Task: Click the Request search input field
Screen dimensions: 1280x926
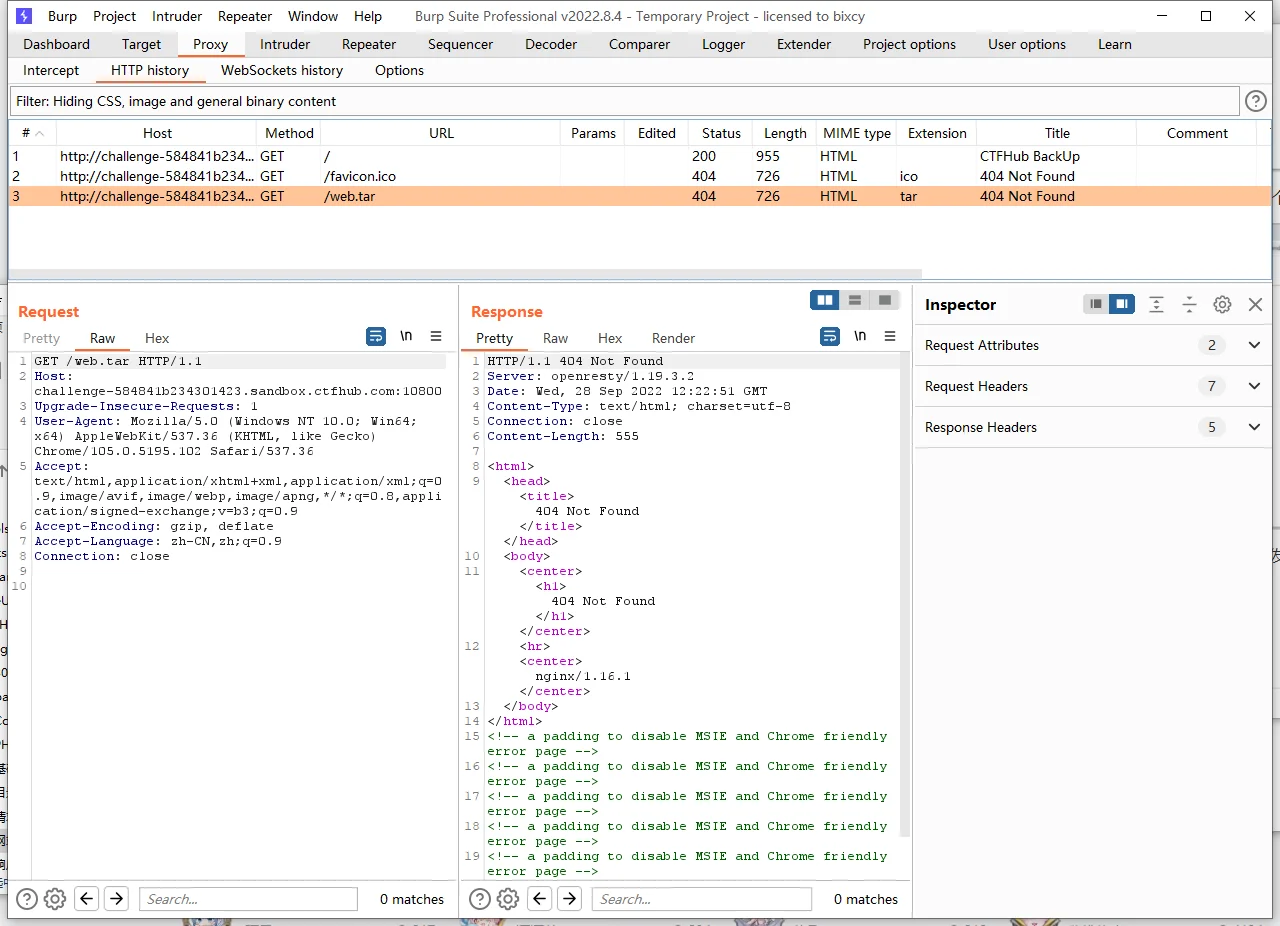Action: (248, 899)
